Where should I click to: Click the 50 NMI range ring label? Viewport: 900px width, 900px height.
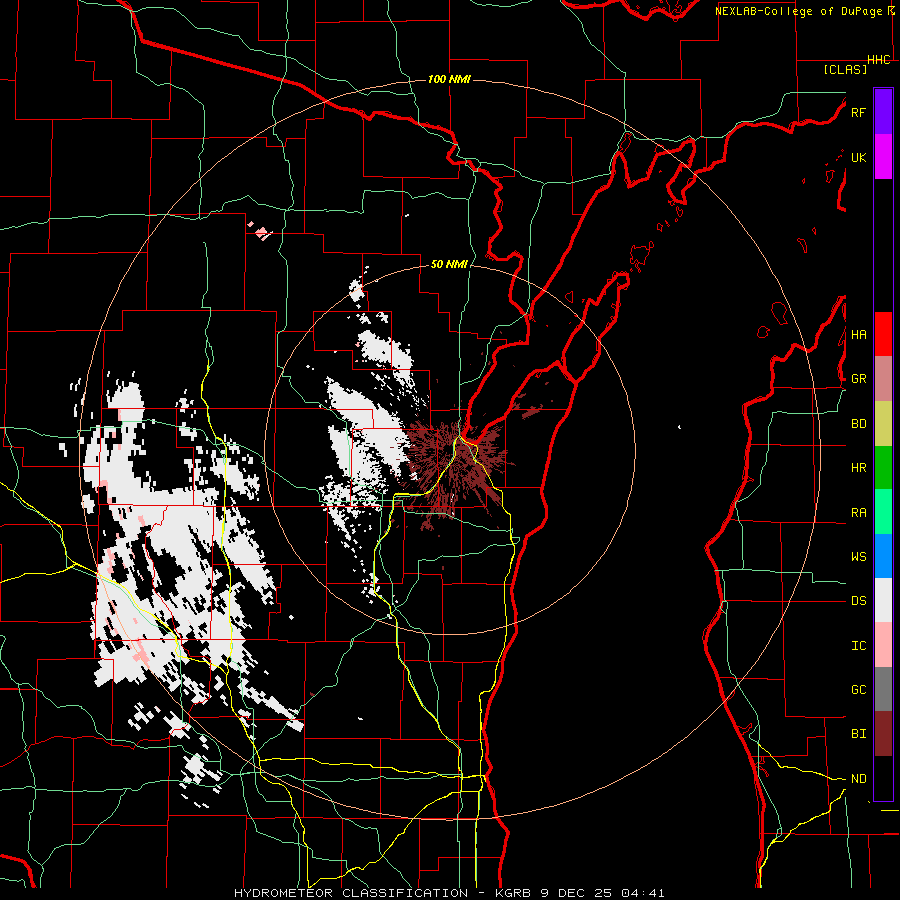tap(449, 264)
